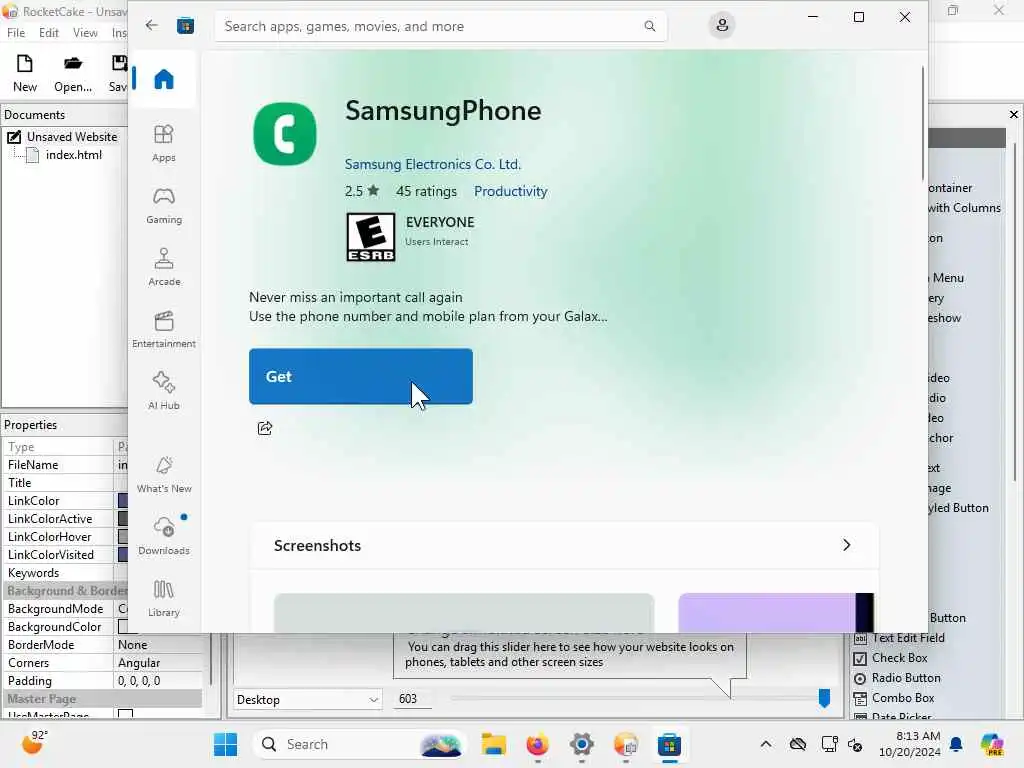Open the Edit menu in RocketCake
This screenshot has width=1024, height=768.
pos(48,33)
